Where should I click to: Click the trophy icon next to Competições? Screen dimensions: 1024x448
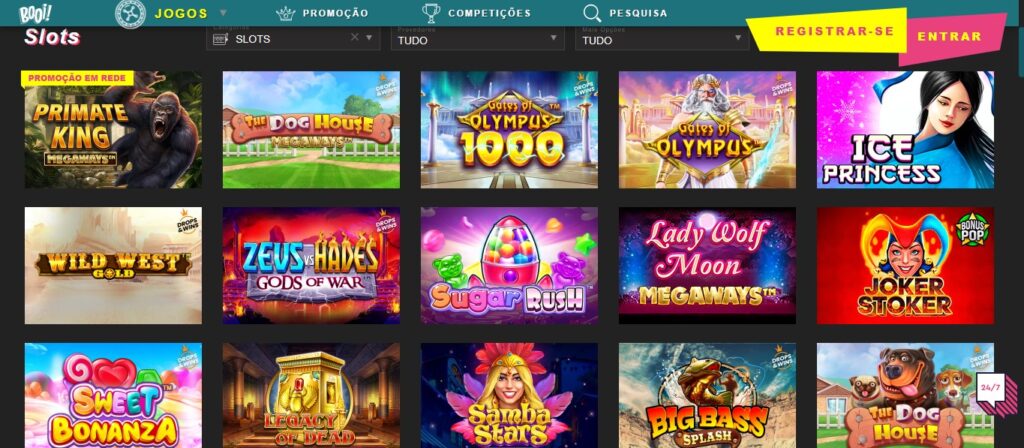point(431,13)
